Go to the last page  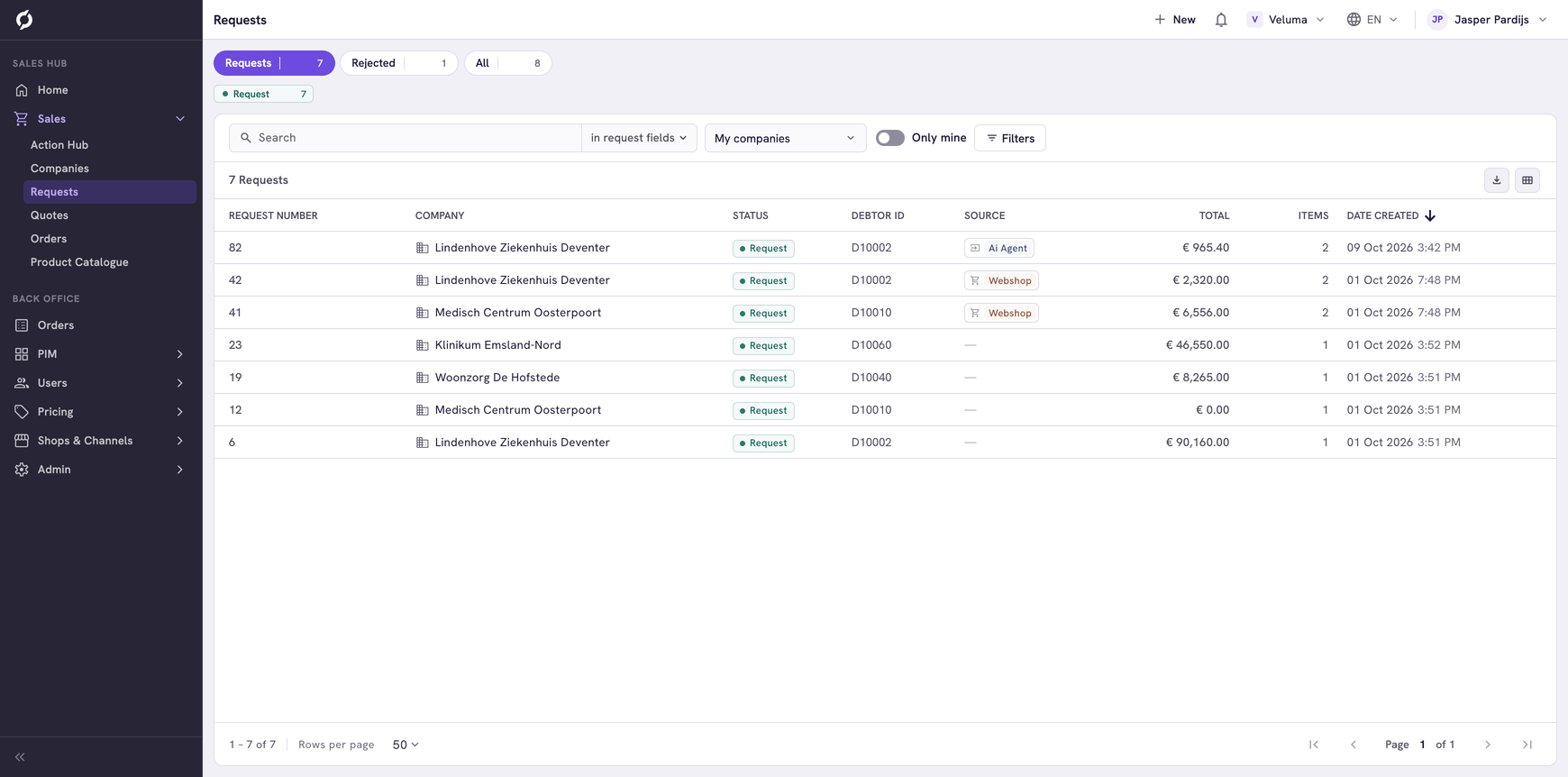pyautogui.click(x=1527, y=745)
